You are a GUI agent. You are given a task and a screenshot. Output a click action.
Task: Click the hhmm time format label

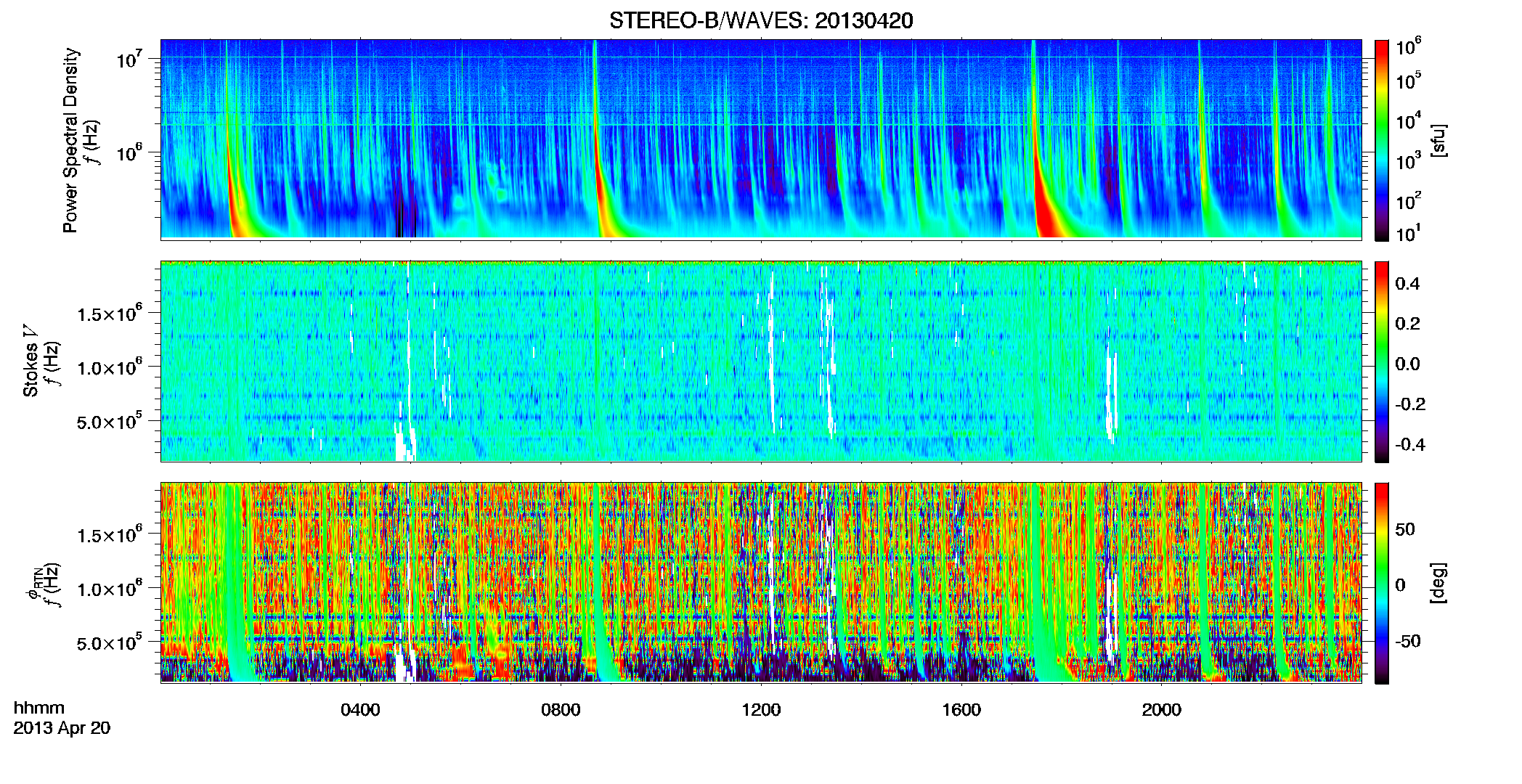(39, 709)
